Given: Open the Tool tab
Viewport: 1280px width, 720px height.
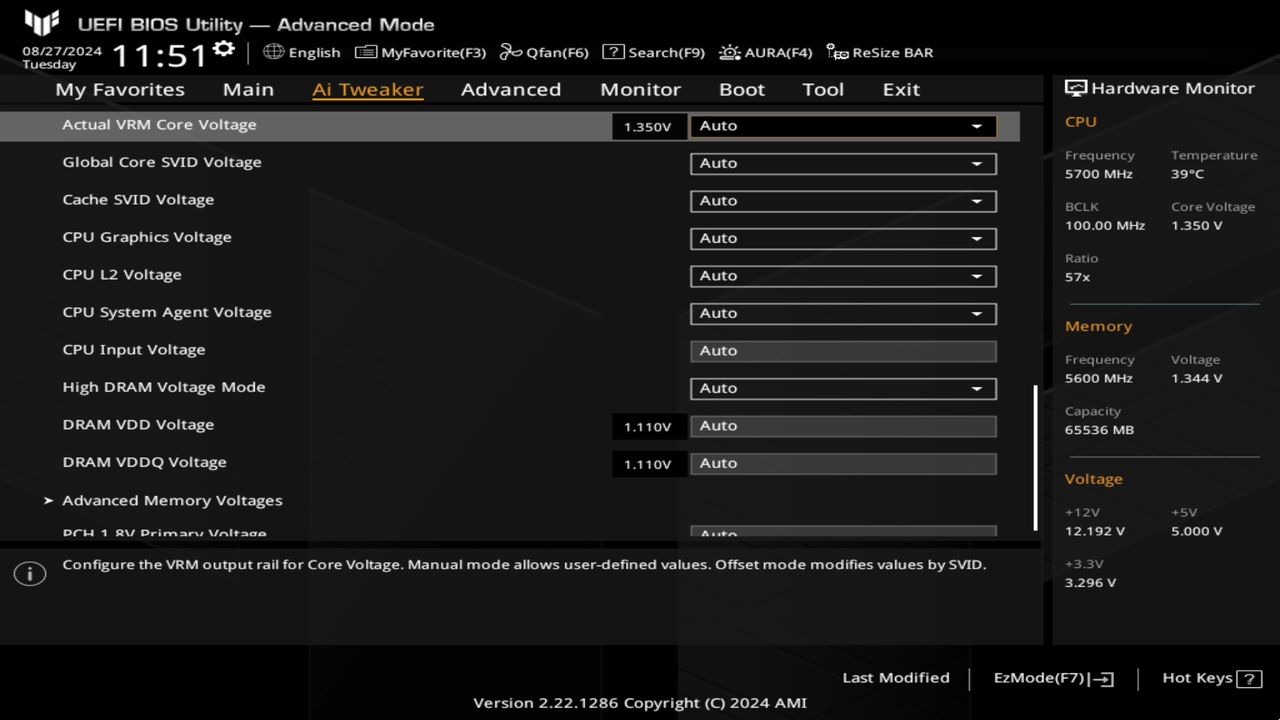Looking at the screenshot, I should 823,89.
